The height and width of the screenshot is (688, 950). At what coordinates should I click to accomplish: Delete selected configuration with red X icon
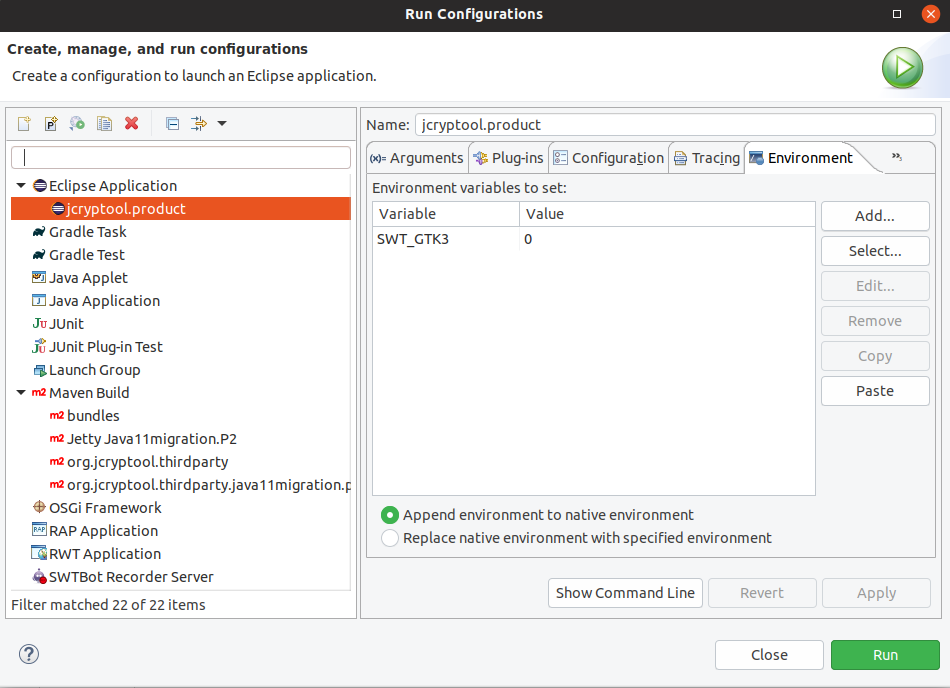[131, 124]
